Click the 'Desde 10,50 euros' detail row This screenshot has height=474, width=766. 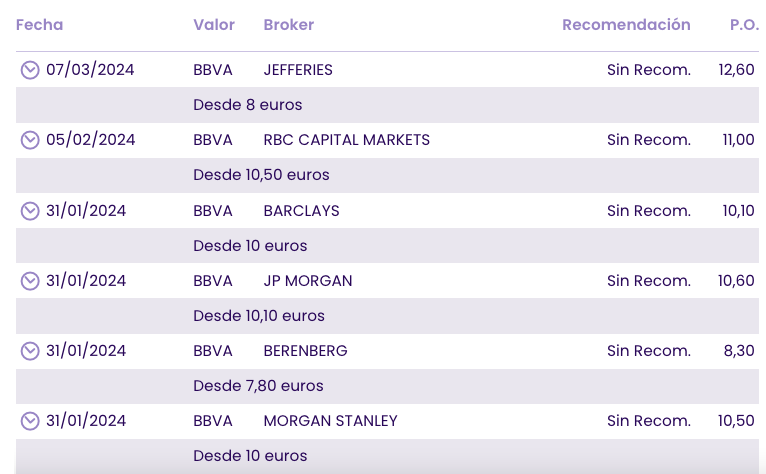point(261,175)
